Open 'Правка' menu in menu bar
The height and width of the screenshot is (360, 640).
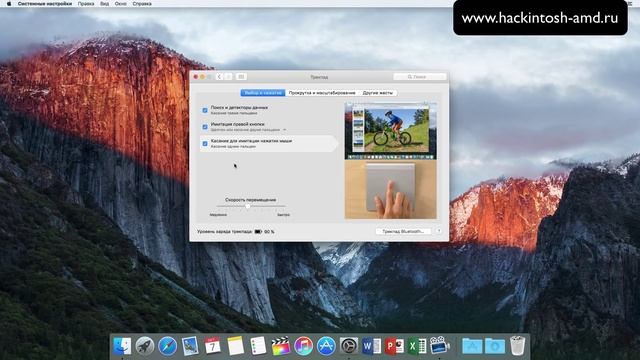[86, 4]
